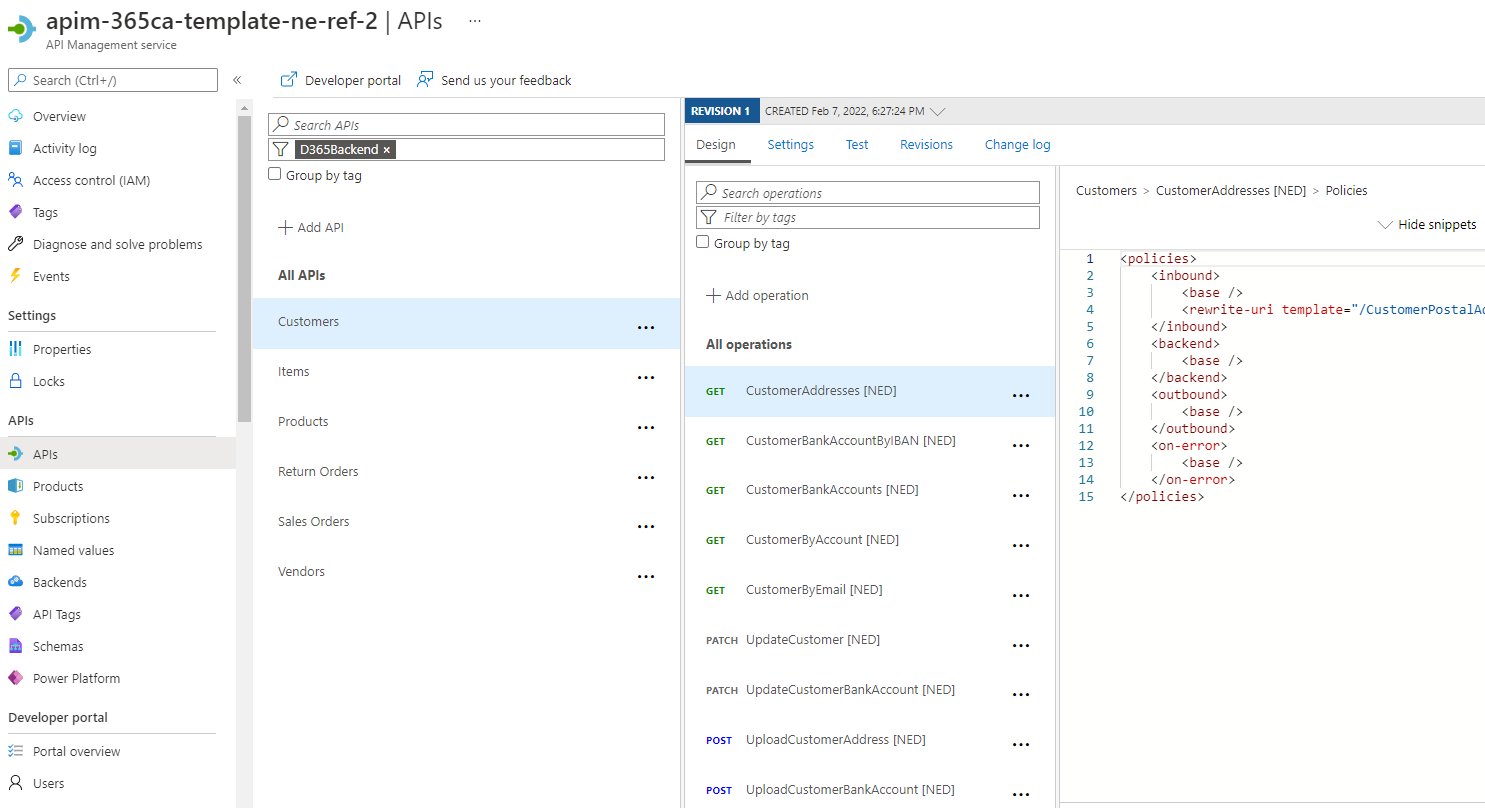Click Add API
This screenshot has height=808, width=1485.
click(x=311, y=228)
